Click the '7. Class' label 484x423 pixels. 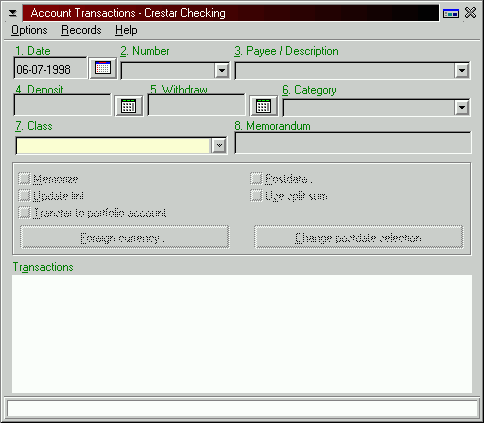click(x=34, y=126)
